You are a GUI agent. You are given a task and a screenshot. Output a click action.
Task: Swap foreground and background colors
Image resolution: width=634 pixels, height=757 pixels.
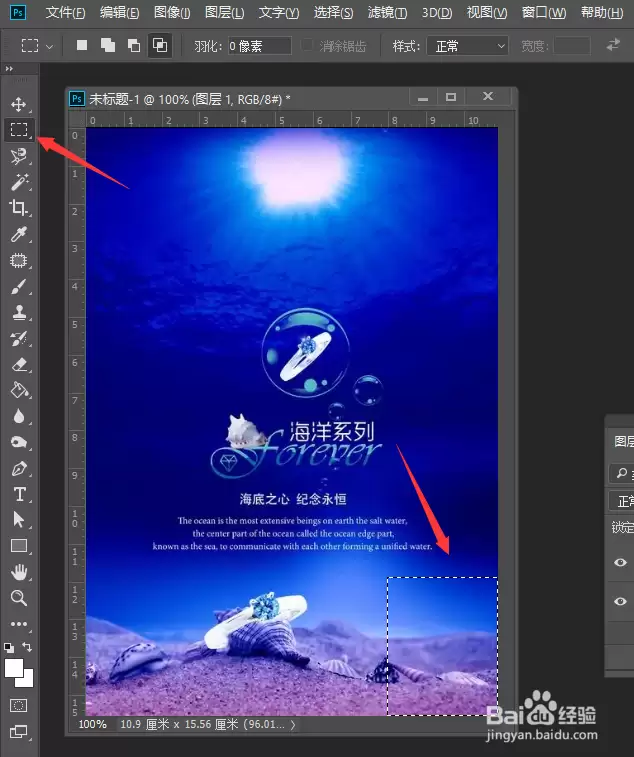tap(27, 647)
